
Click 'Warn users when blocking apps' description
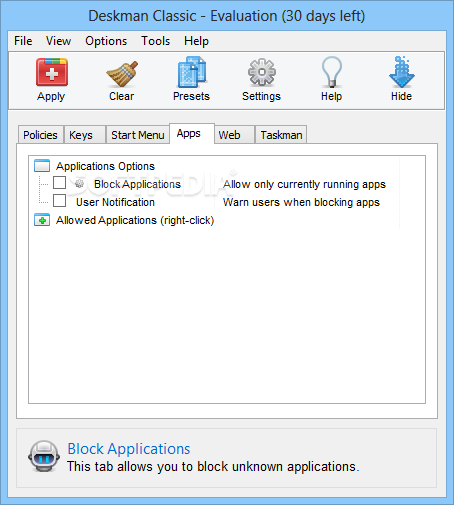[x=301, y=202]
